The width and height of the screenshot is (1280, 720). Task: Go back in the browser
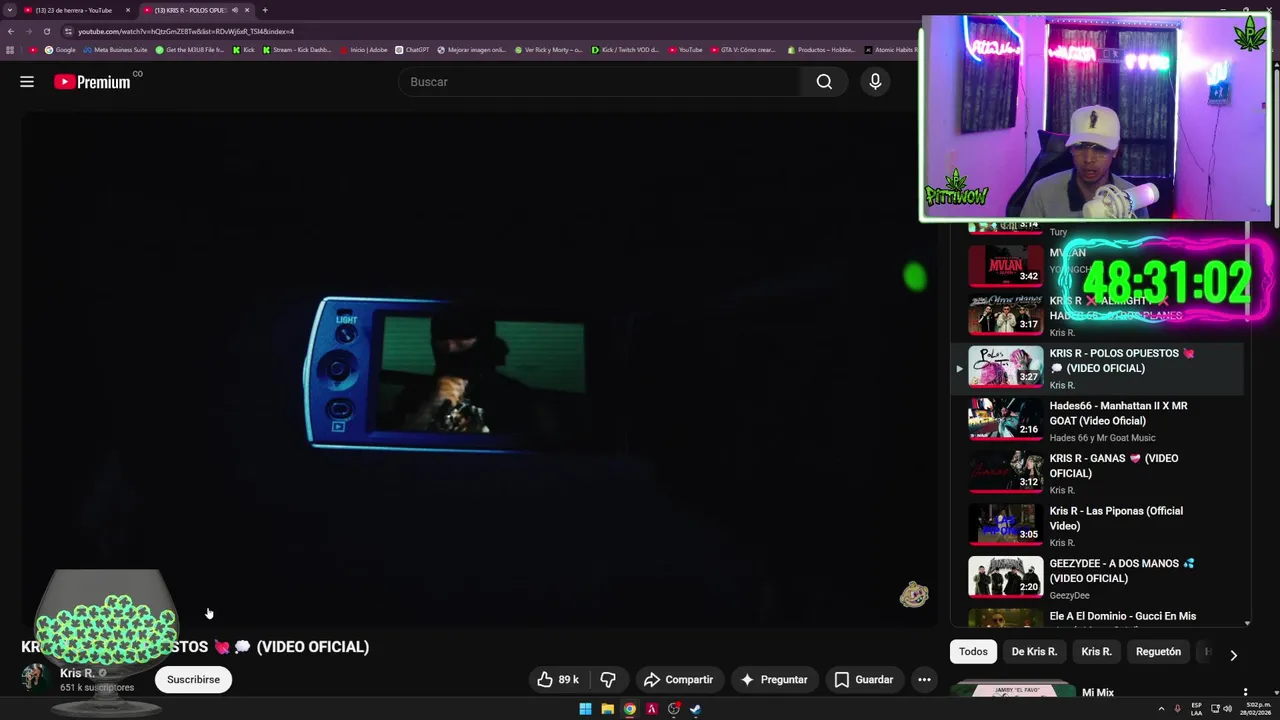(x=11, y=31)
